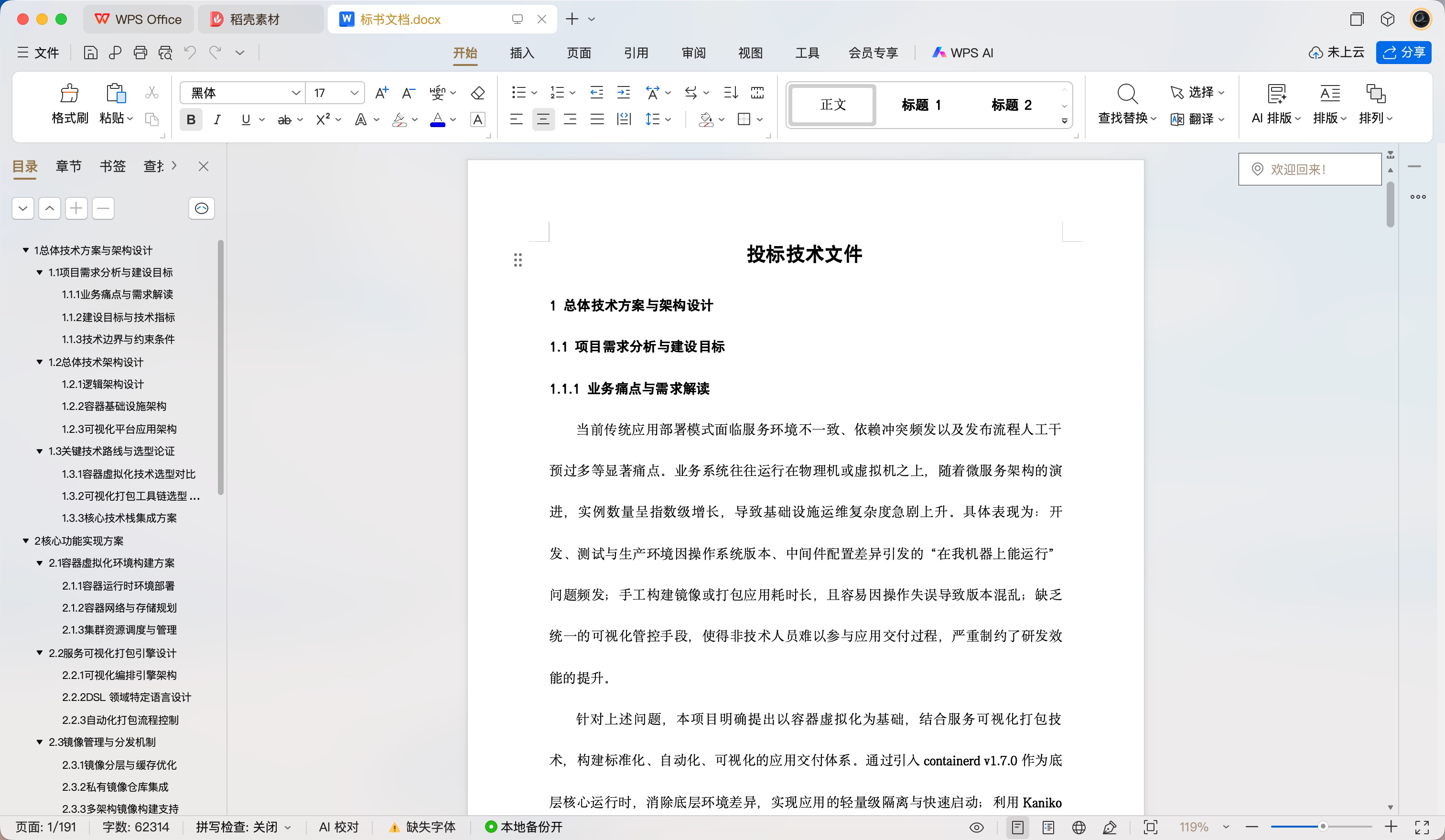Screen dimensions: 1445x840
Task: Click the cut scissors icon
Action: [152, 92]
